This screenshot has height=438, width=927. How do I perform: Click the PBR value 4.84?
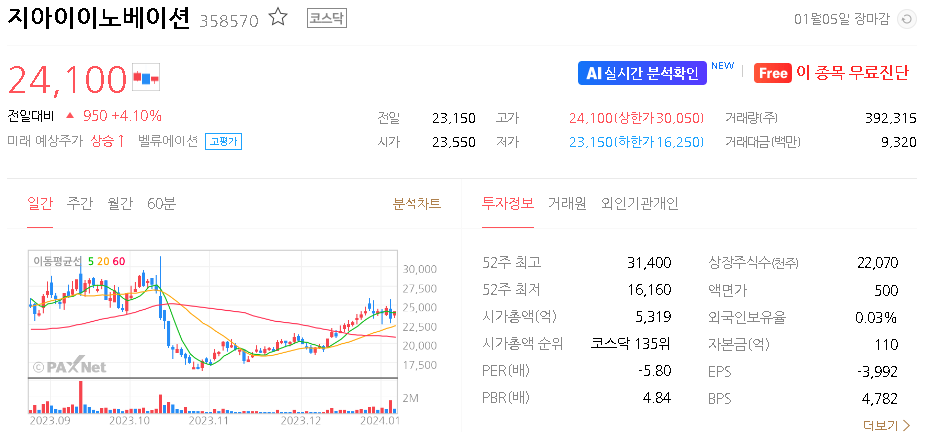[x=657, y=398]
